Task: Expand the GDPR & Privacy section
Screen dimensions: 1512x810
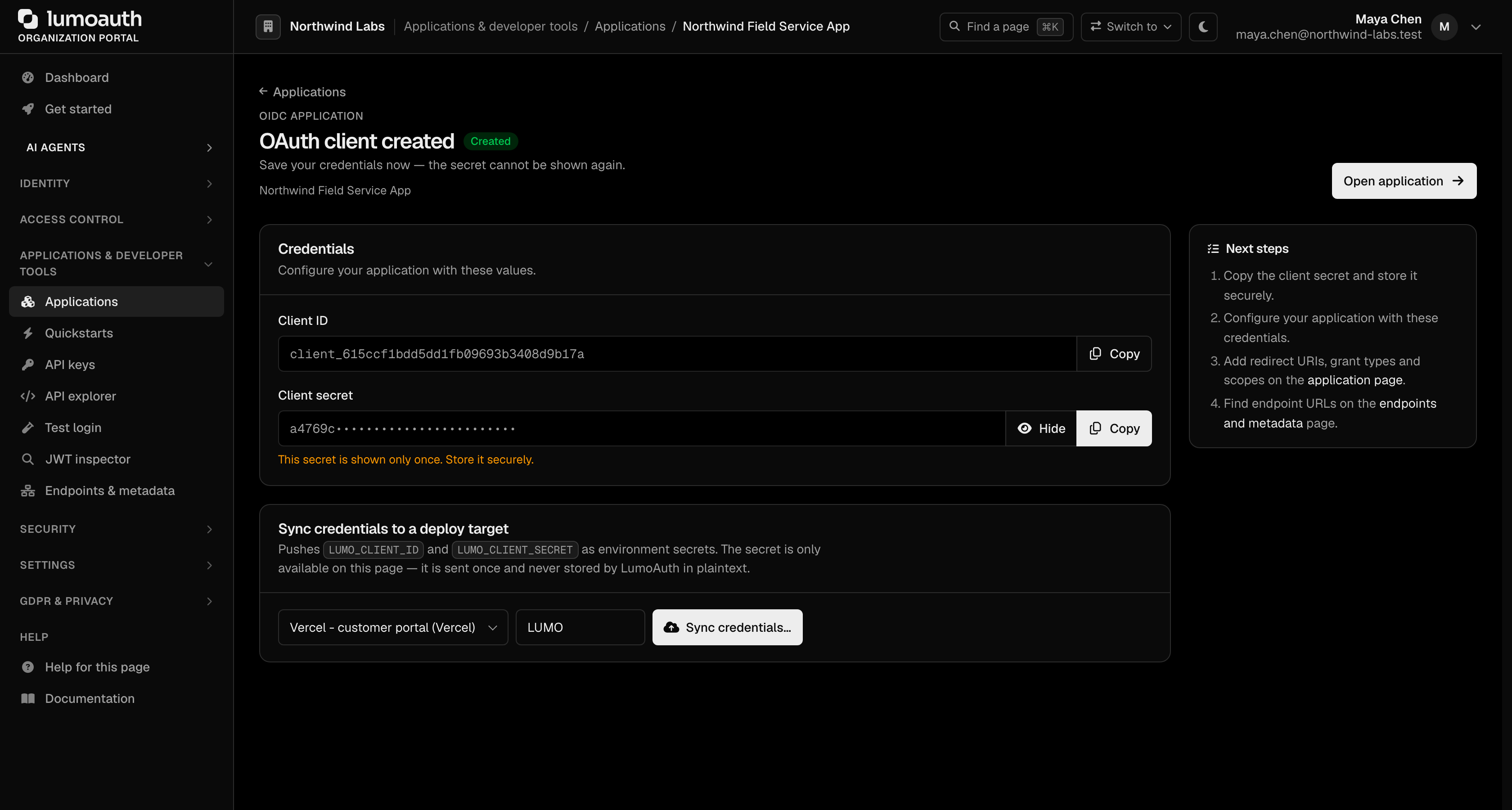Action: [116, 601]
